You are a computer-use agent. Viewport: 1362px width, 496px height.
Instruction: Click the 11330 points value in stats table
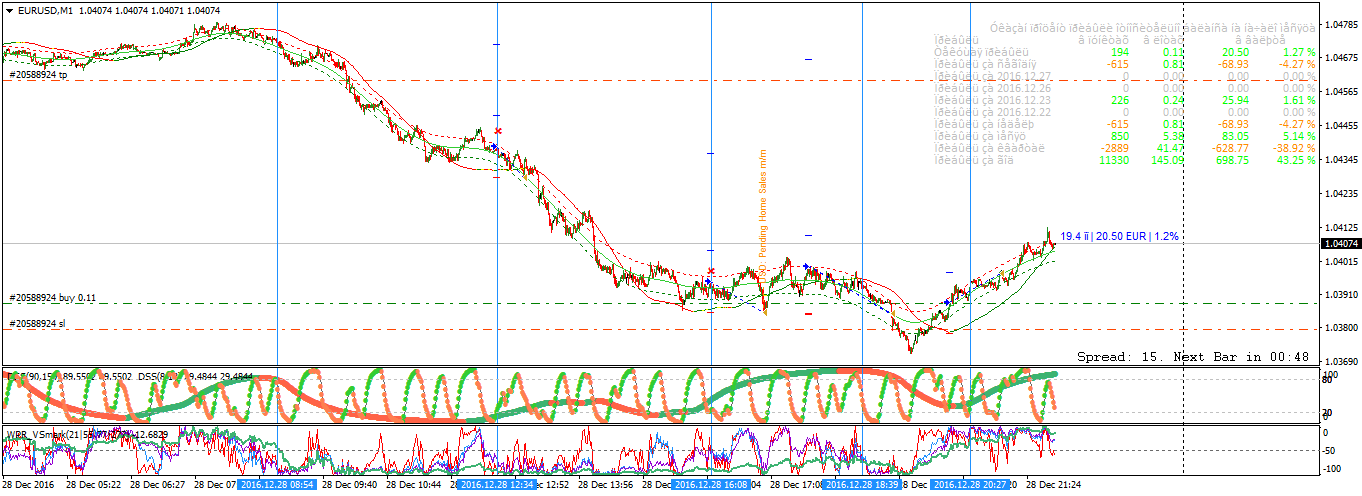[x=1113, y=159]
